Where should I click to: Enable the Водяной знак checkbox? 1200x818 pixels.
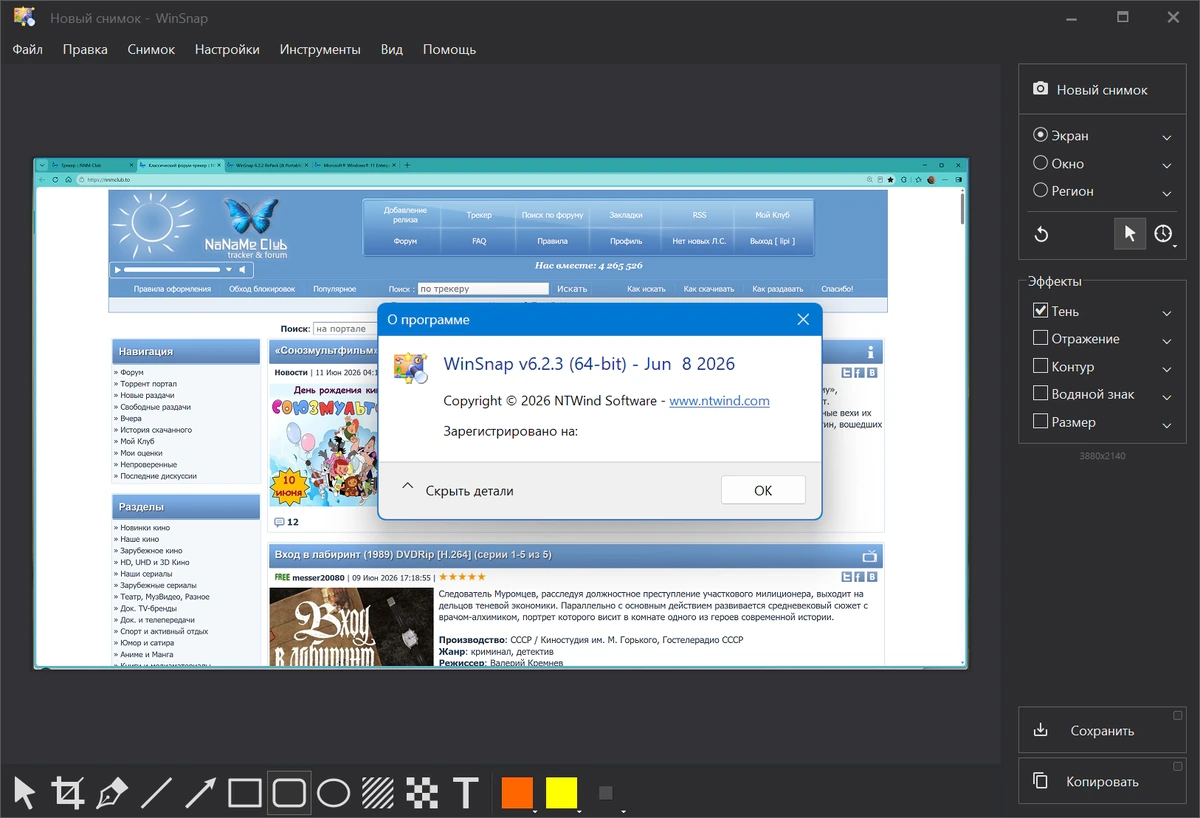[x=1040, y=393]
